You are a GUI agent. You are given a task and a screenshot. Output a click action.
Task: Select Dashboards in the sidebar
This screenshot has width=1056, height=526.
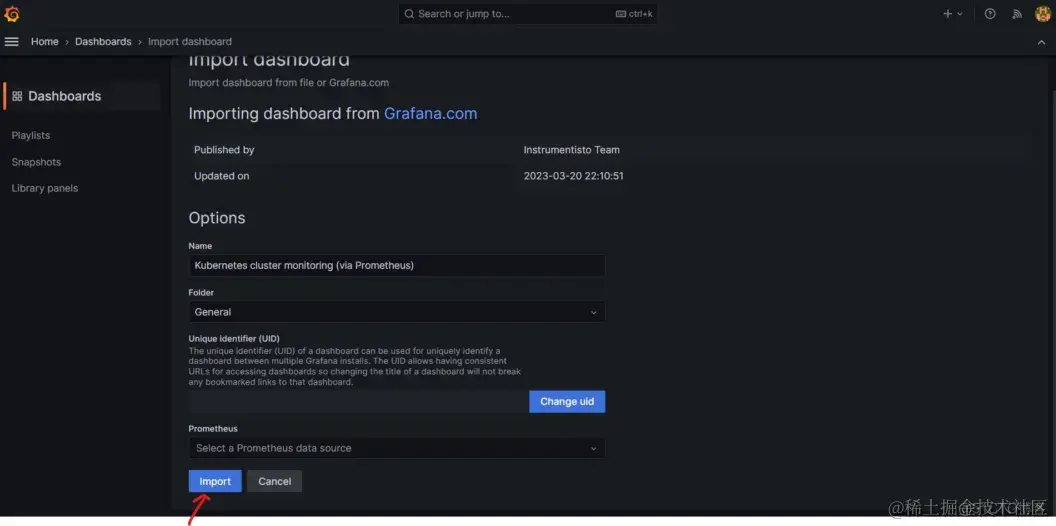[81, 96]
